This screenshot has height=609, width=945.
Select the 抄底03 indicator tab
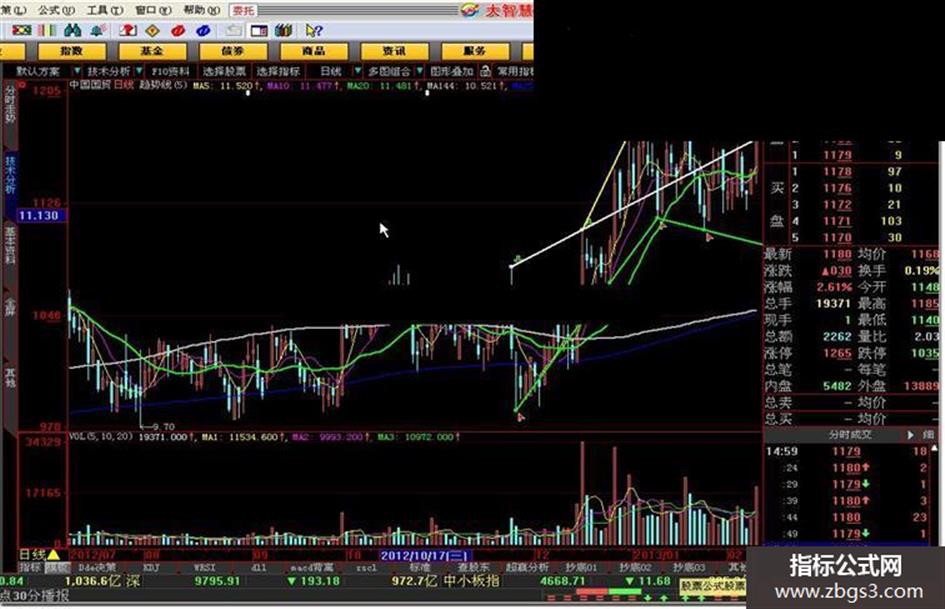(688, 568)
